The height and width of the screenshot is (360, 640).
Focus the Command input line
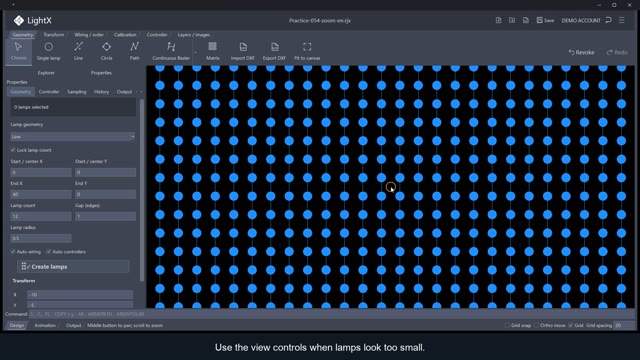[331, 314]
